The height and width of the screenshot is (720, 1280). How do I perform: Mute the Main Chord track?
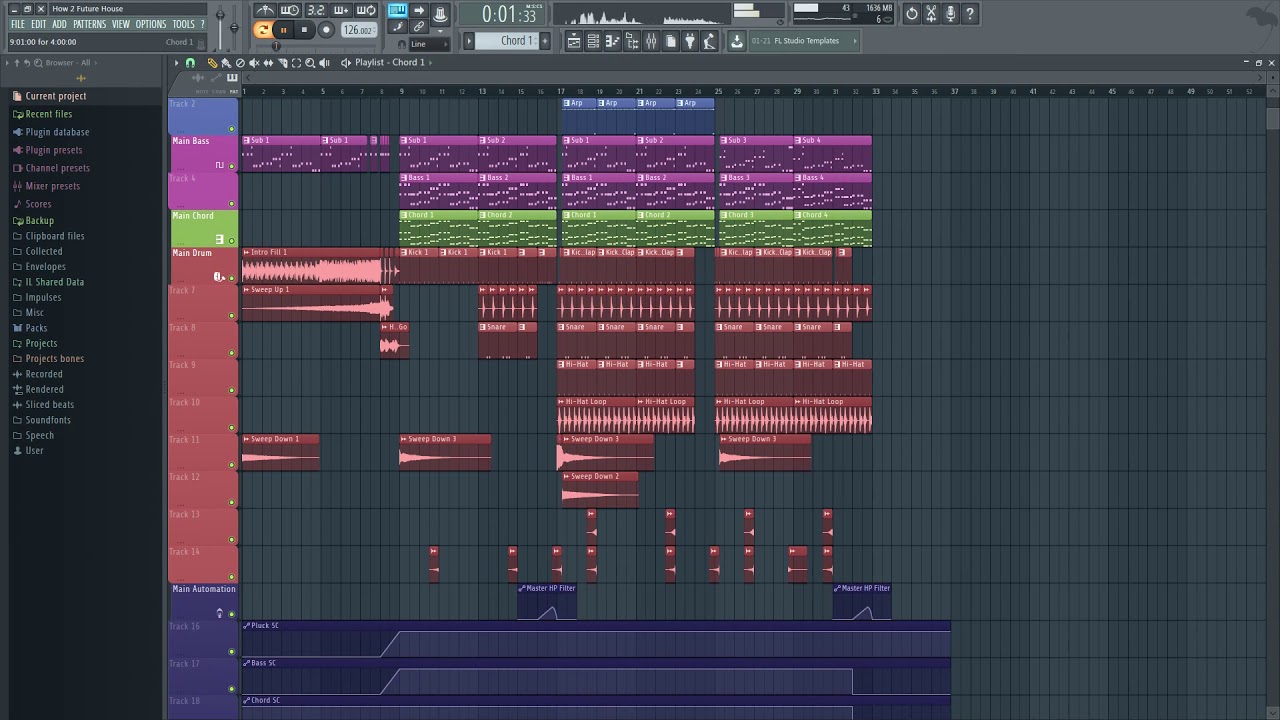(232, 240)
